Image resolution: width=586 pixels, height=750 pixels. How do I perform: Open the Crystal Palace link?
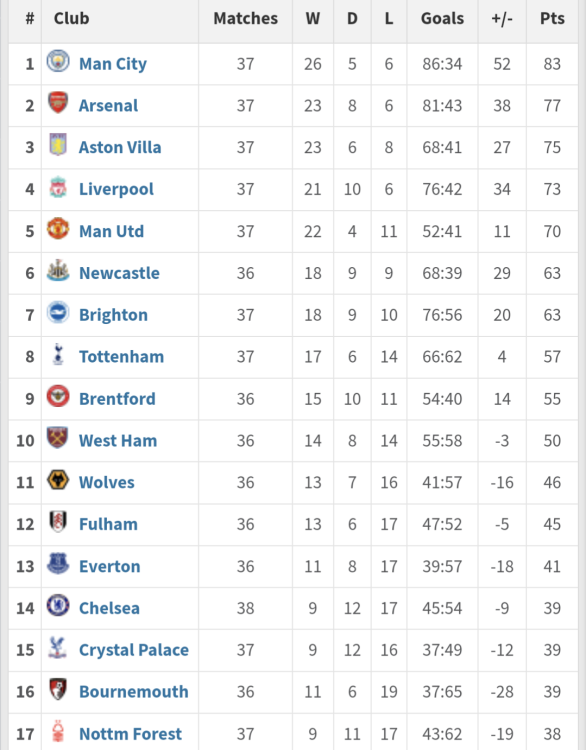tap(134, 650)
